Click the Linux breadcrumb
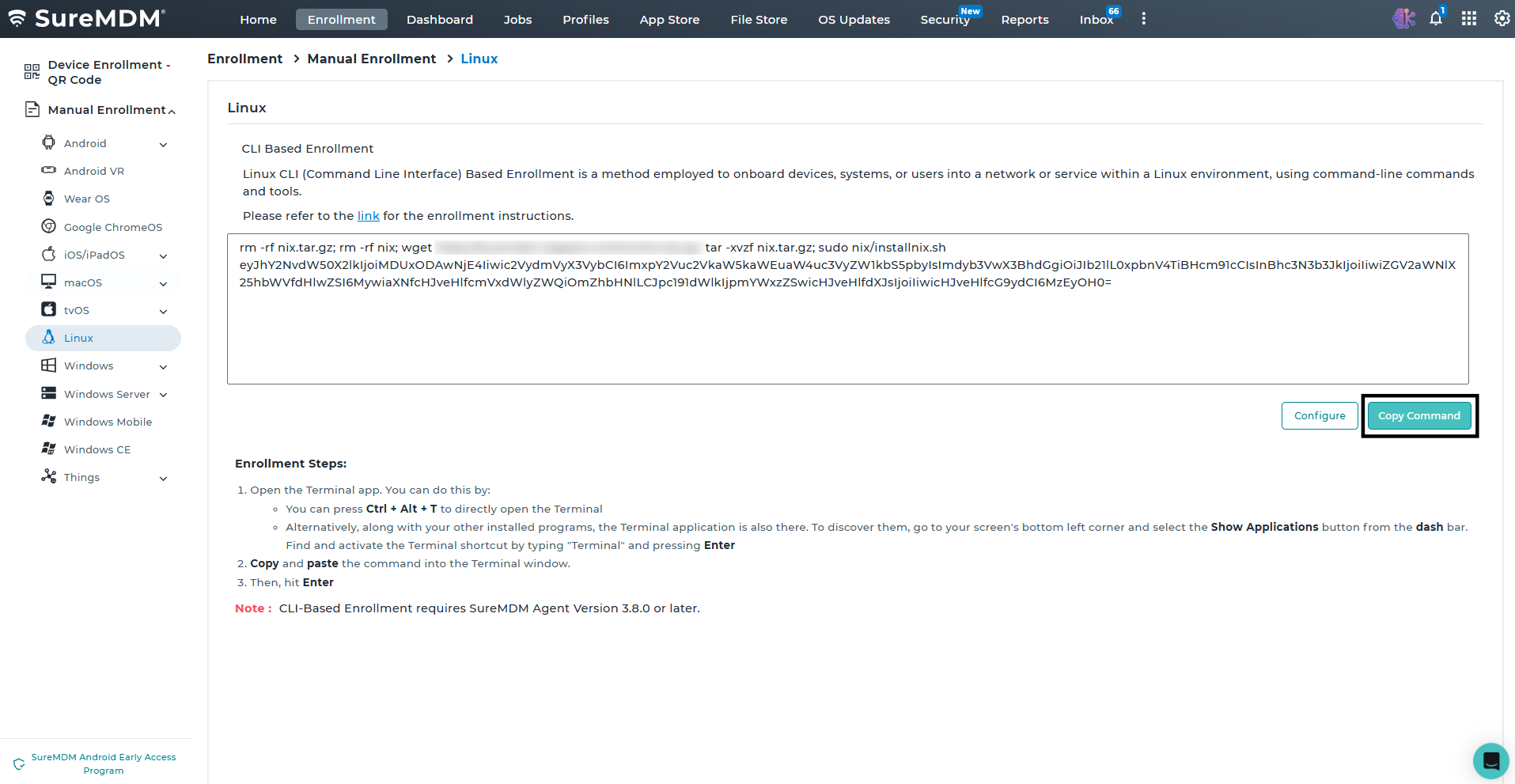 [x=479, y=59]
